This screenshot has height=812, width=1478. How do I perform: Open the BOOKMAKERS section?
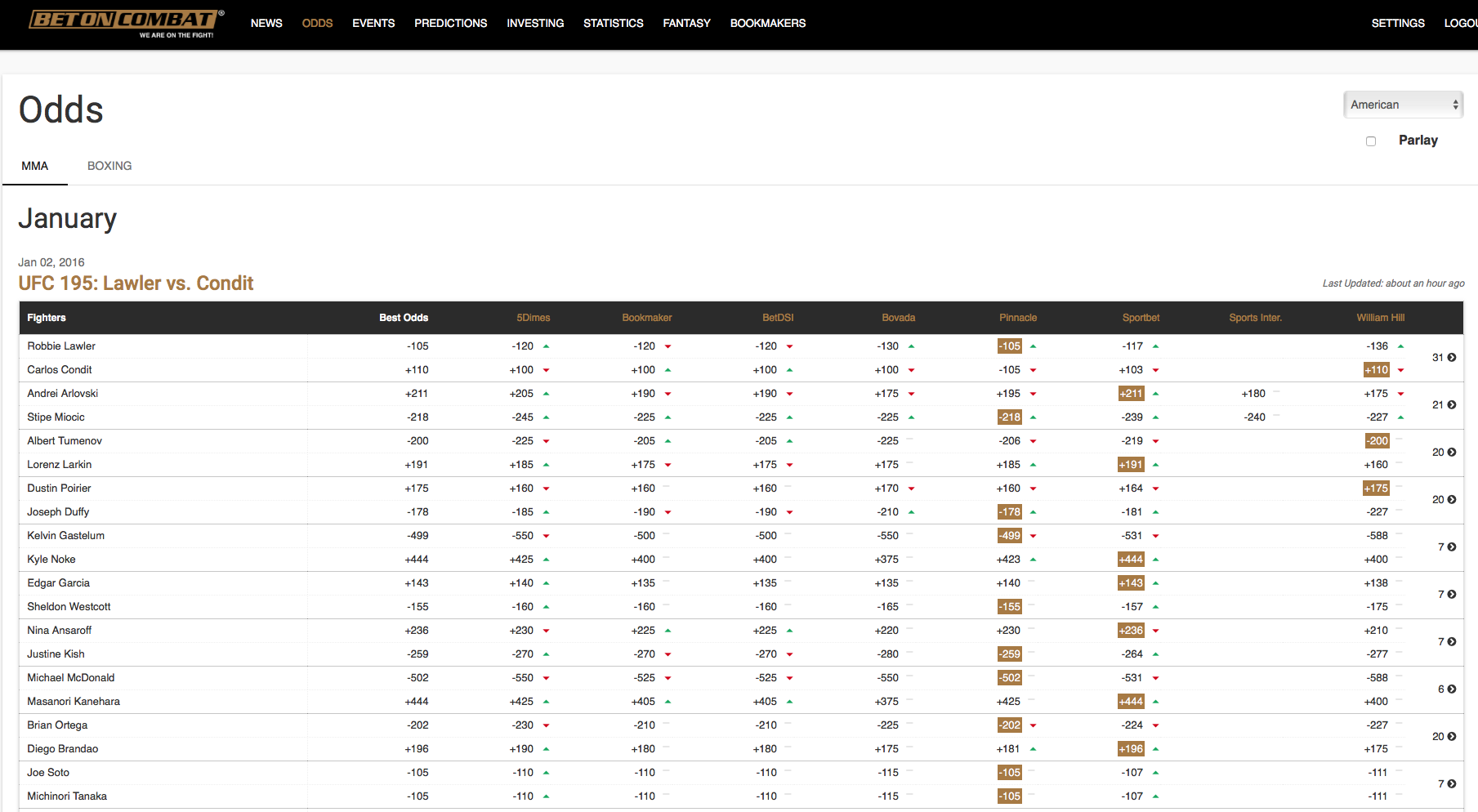point(768,23)
